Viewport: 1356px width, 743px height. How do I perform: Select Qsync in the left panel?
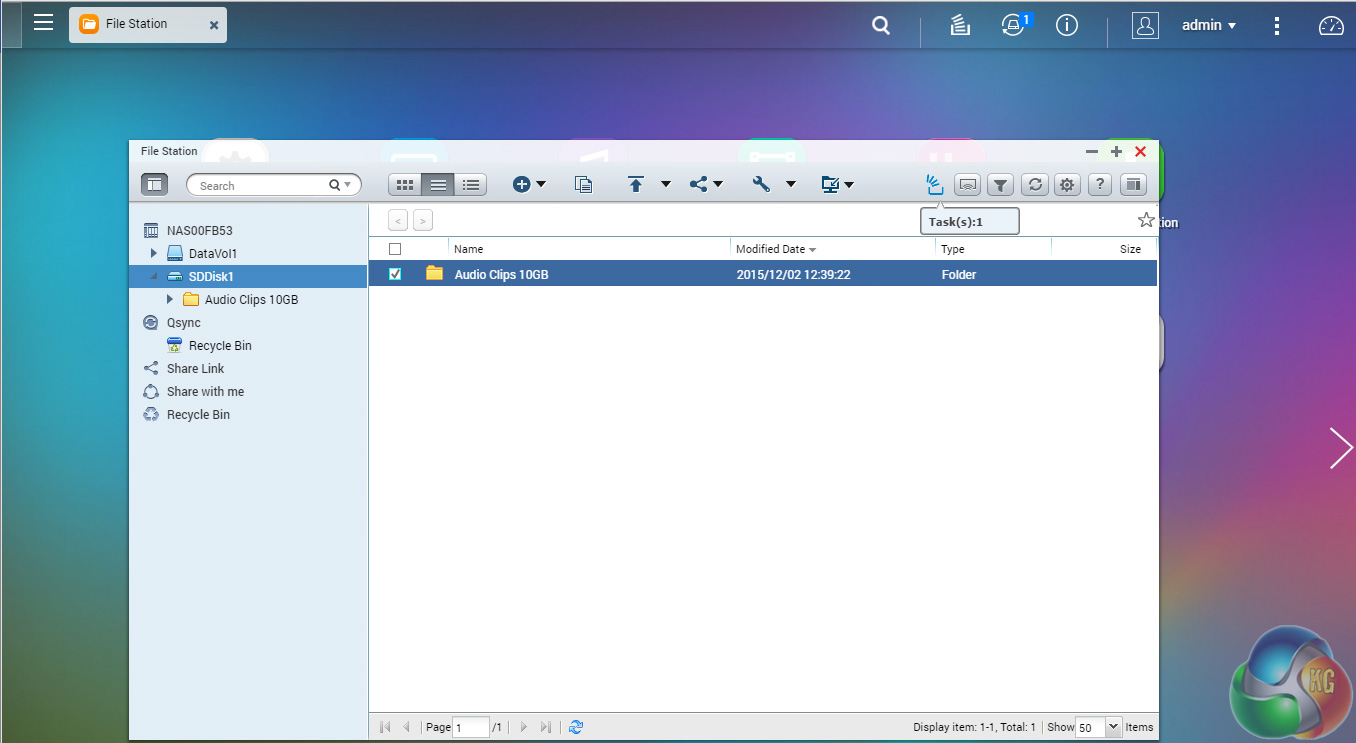[183, 323]
